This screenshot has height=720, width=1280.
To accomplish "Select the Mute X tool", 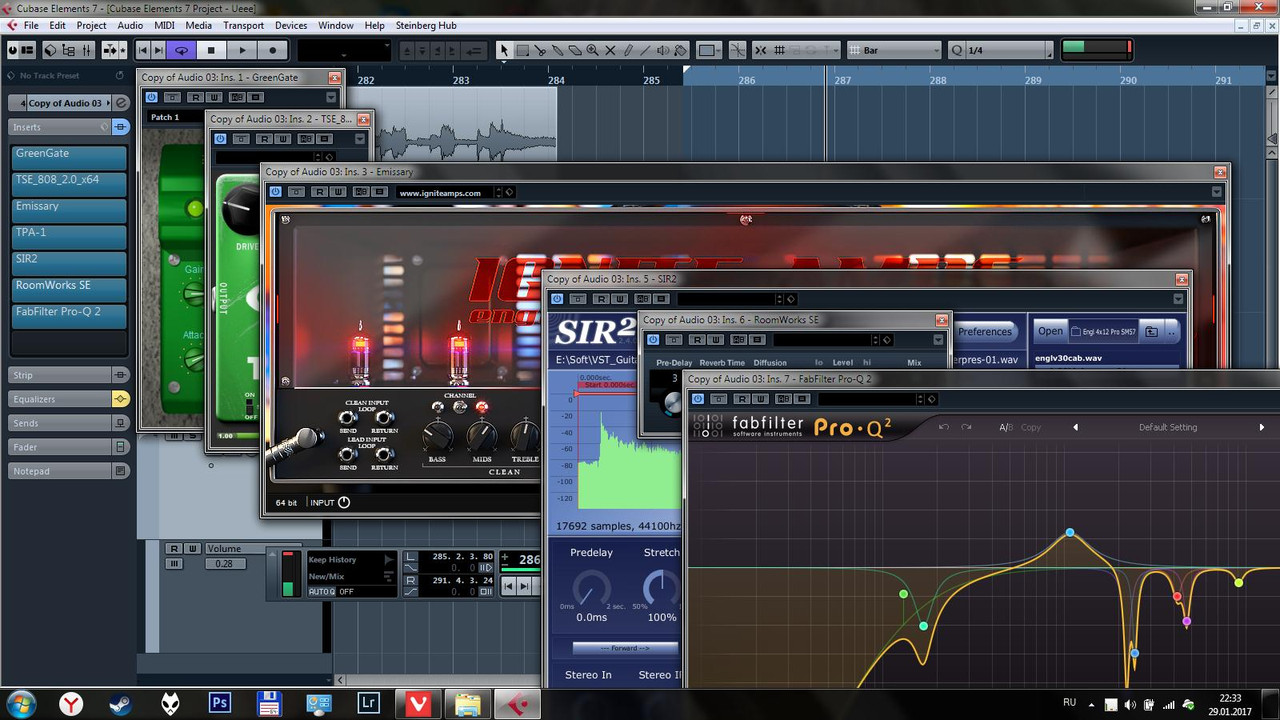I will pyautogui.click(x=610, y=50).
